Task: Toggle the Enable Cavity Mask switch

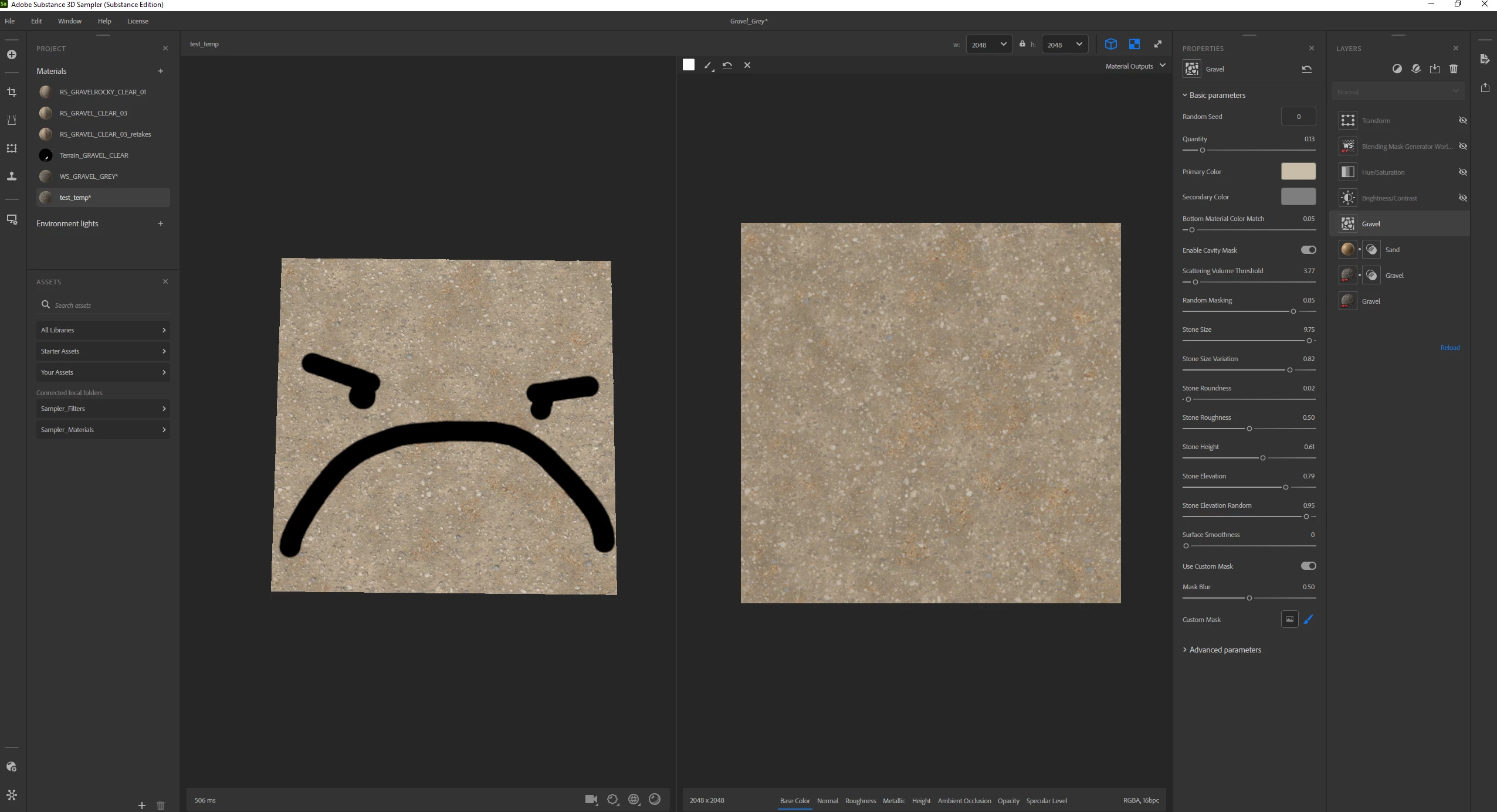Action: pos(1308,250)
